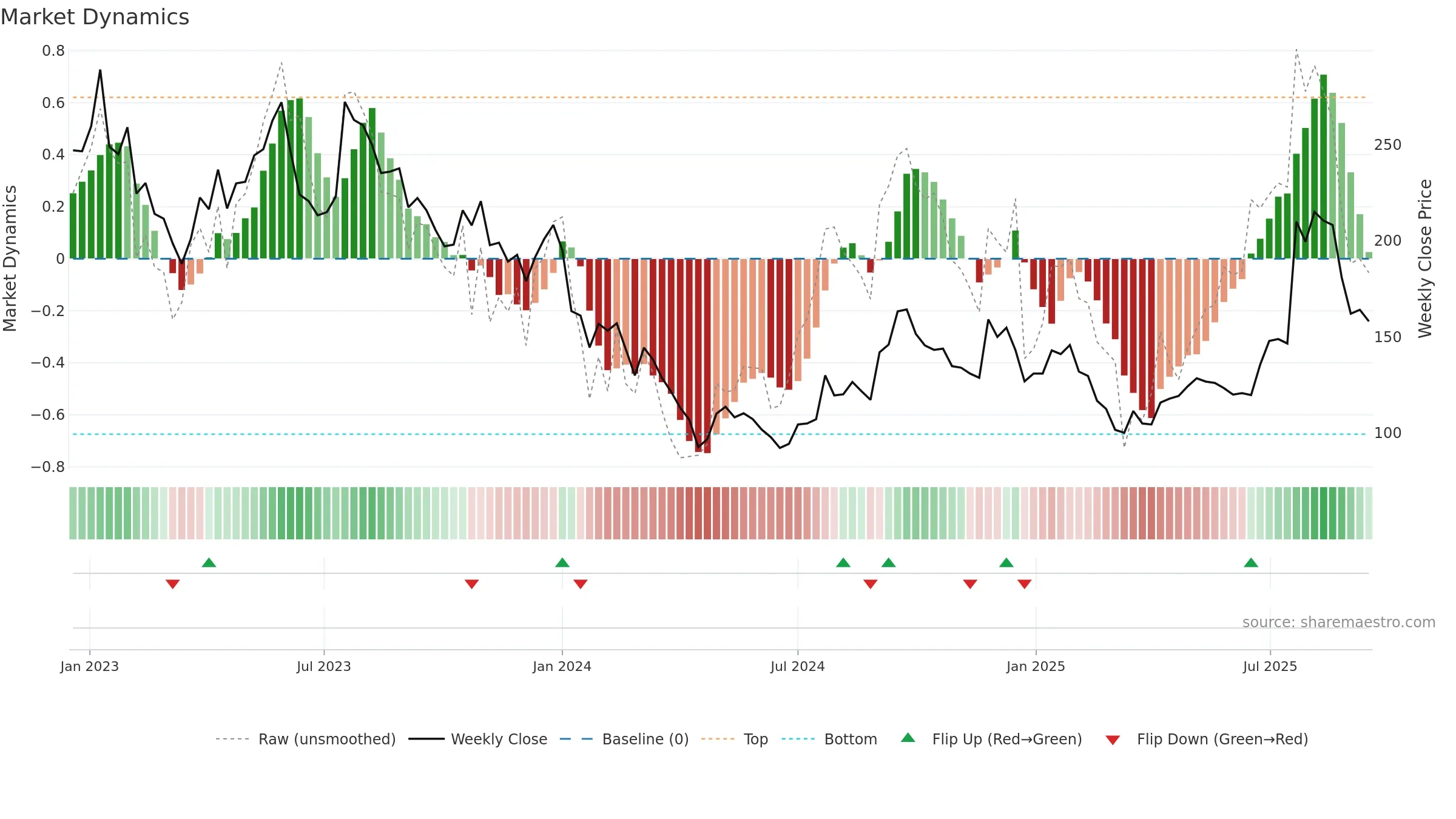Click the Jan 2024 axis label
The image size is (1456, 819).
pos(562,666)
